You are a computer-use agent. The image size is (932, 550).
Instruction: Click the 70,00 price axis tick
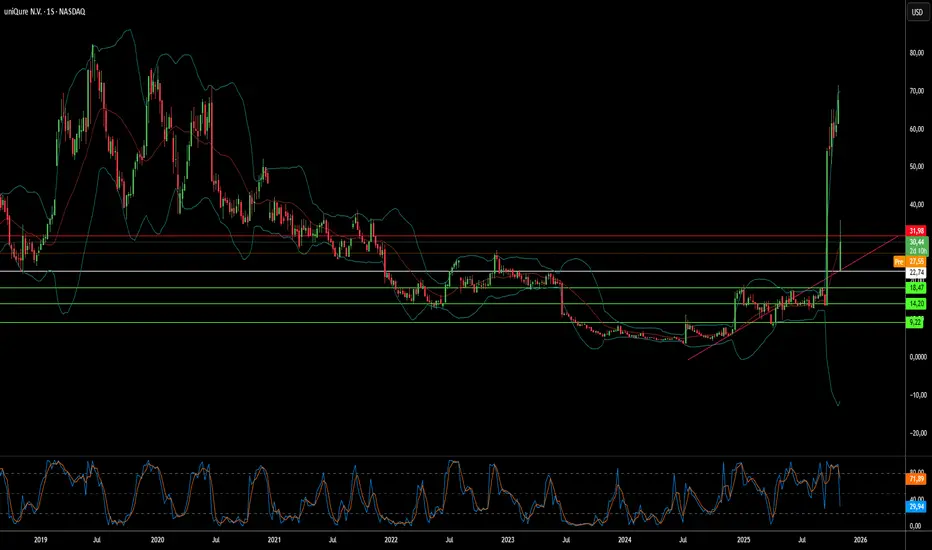(917, 91)
